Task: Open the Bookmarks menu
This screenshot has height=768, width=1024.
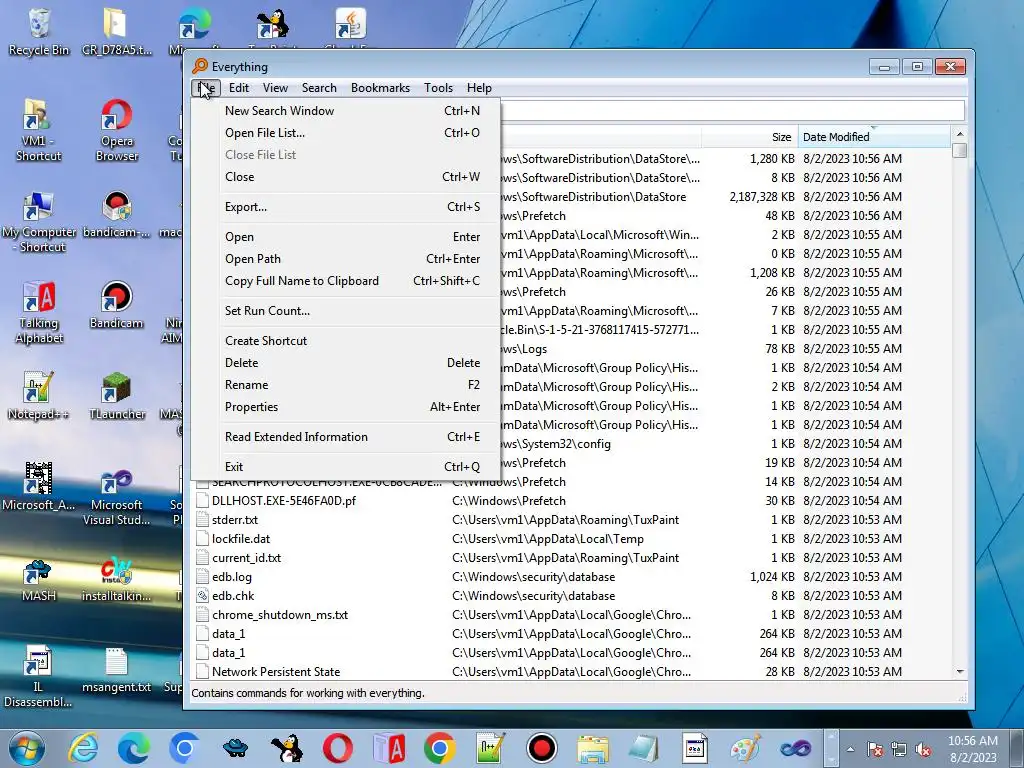Action: (380, 88)
